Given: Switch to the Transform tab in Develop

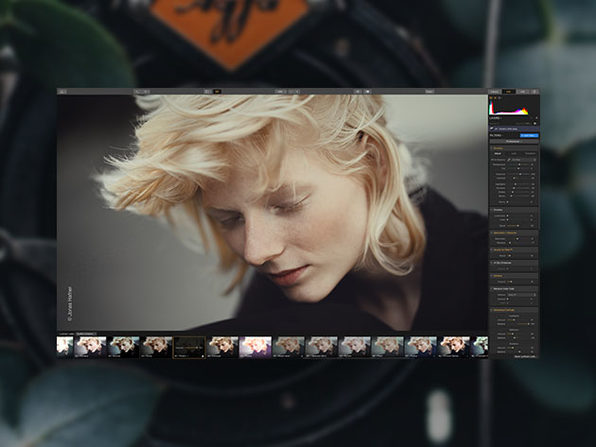Looking at the screenshot, I should [x=530, y=154].
